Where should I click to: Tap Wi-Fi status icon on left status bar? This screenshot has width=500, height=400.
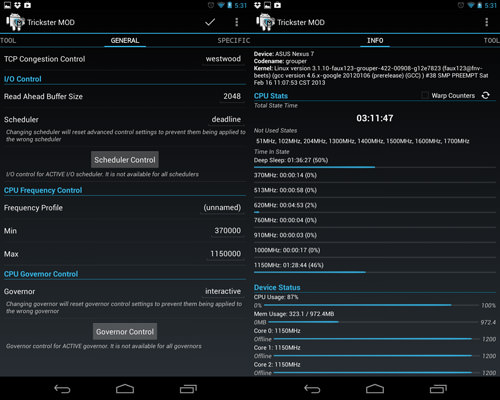221,5
